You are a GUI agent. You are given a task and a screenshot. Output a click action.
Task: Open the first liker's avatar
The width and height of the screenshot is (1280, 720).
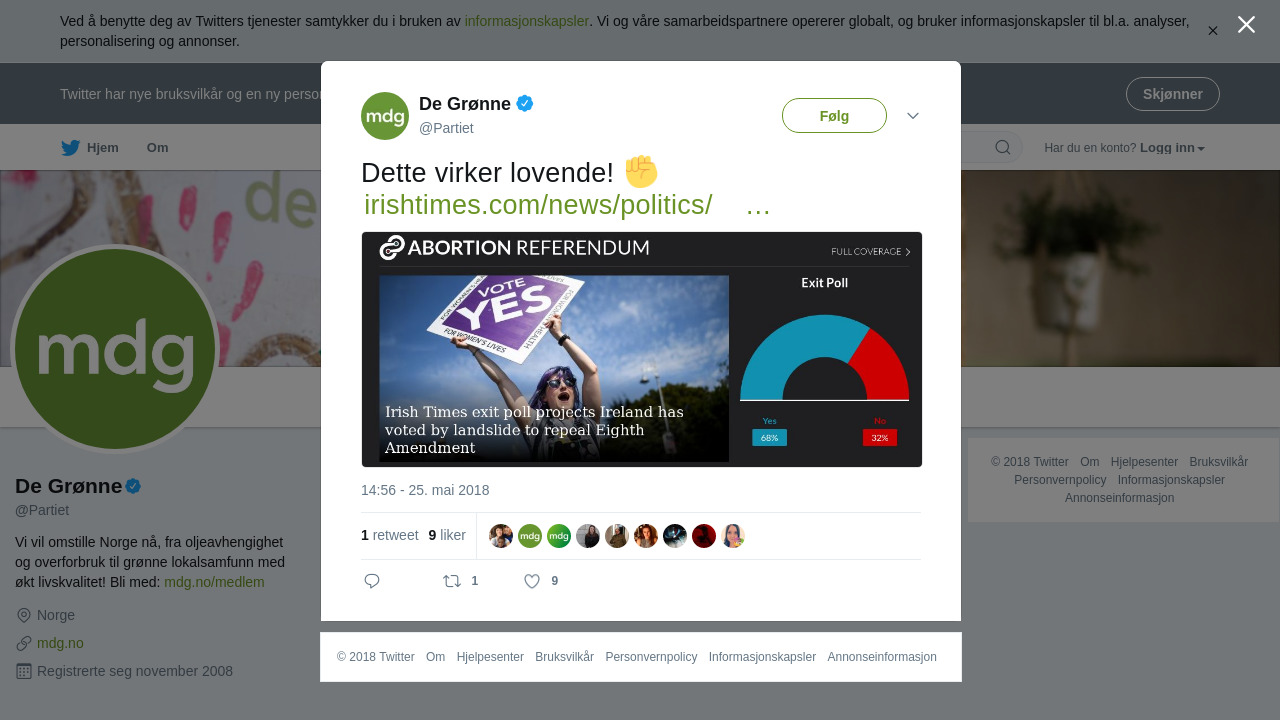point(501,536)
